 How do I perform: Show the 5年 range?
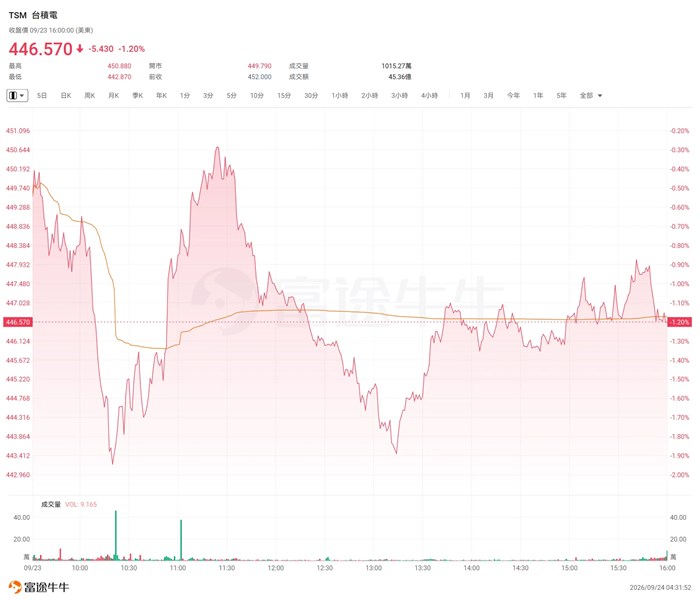(561, 96)
